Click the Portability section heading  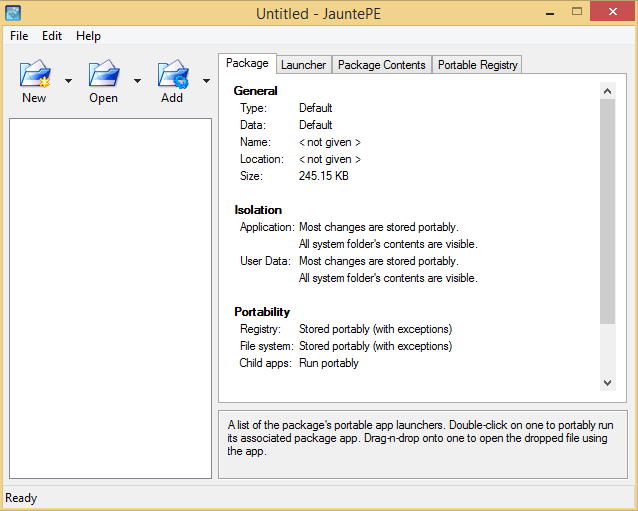262,312
